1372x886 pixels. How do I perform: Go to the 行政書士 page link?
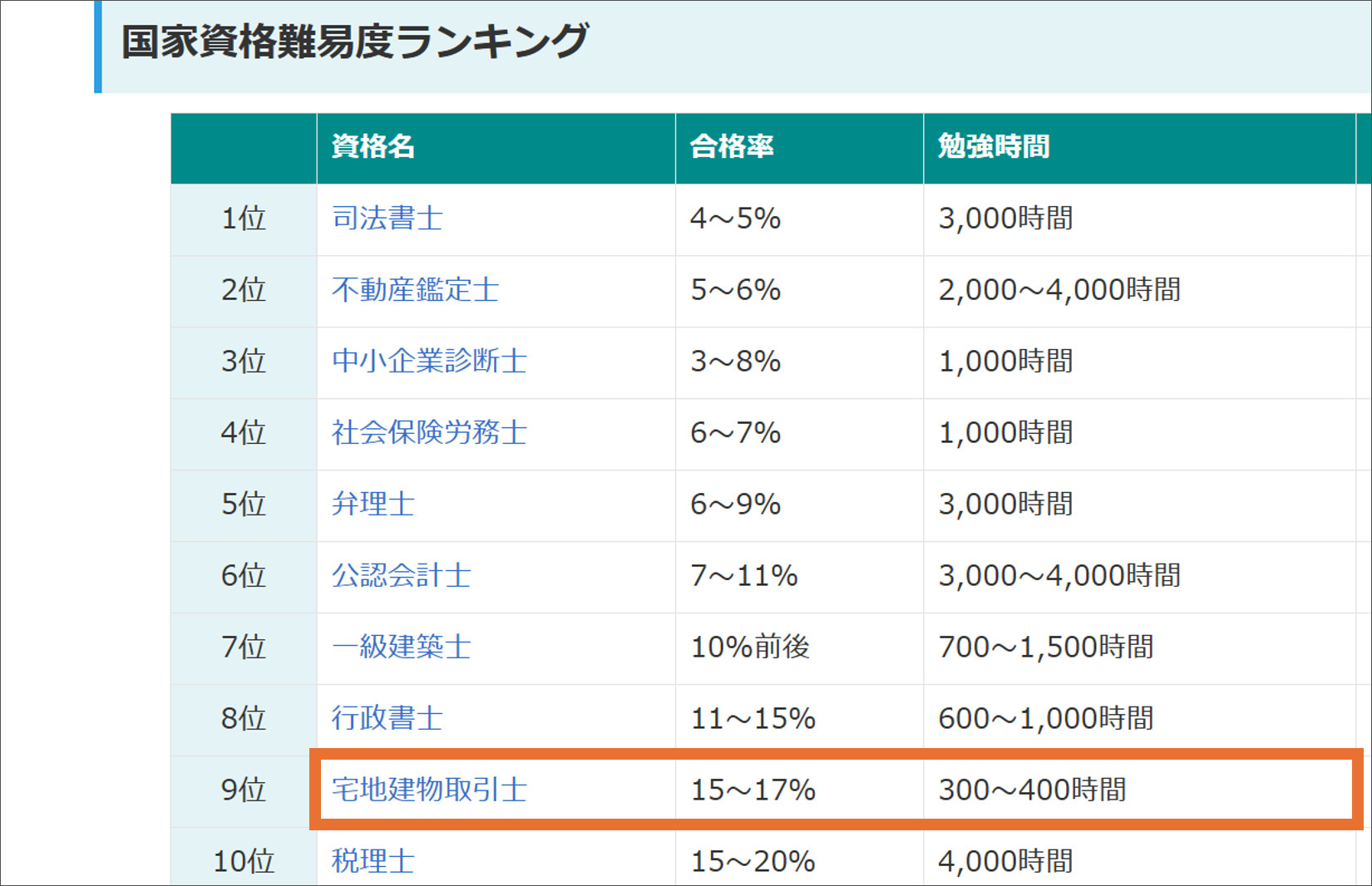tap(387, 719)
